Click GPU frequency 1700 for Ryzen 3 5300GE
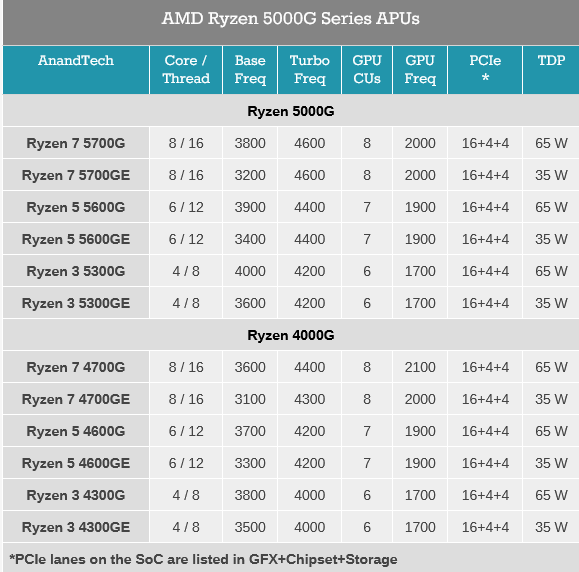The width and height of the screenshot is (579, 572). 420,303
